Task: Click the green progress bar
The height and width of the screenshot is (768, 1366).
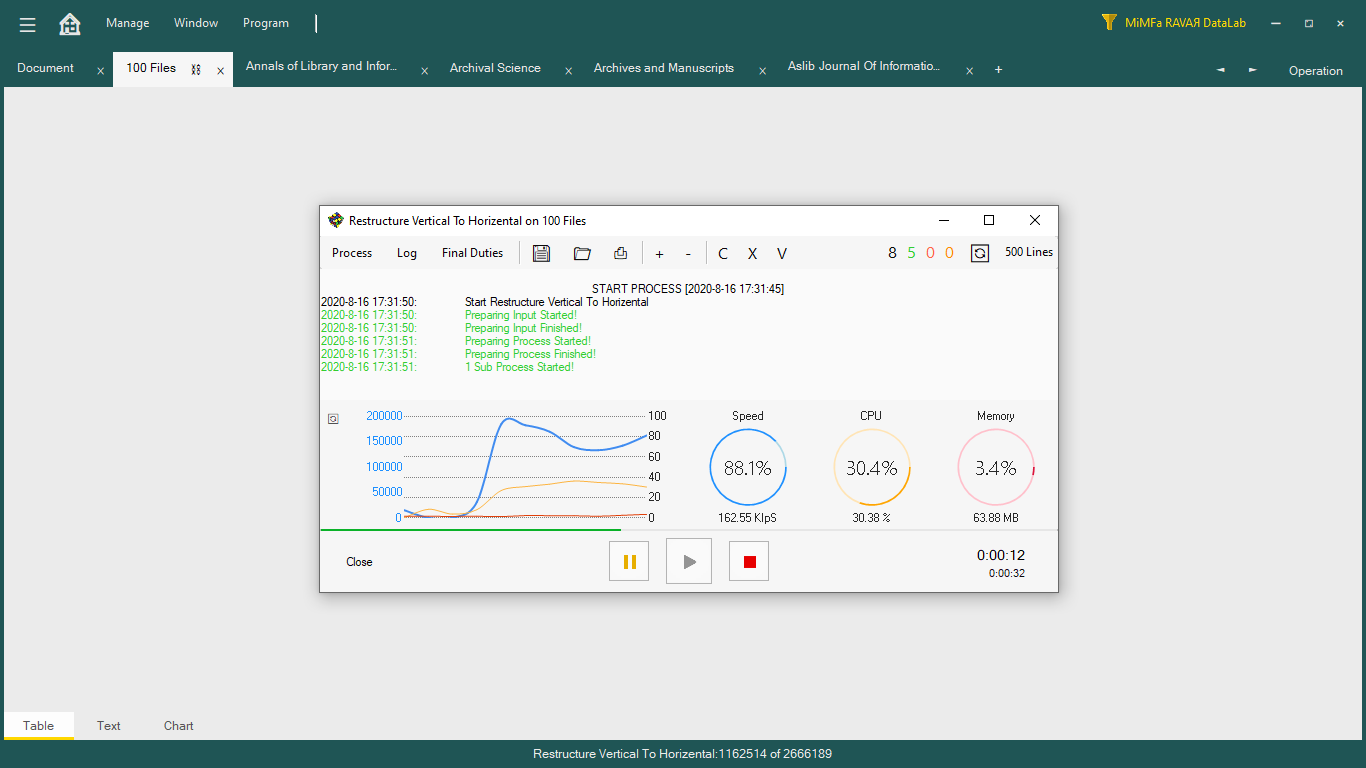Action: pyautogui.click(x=470, y=529)
